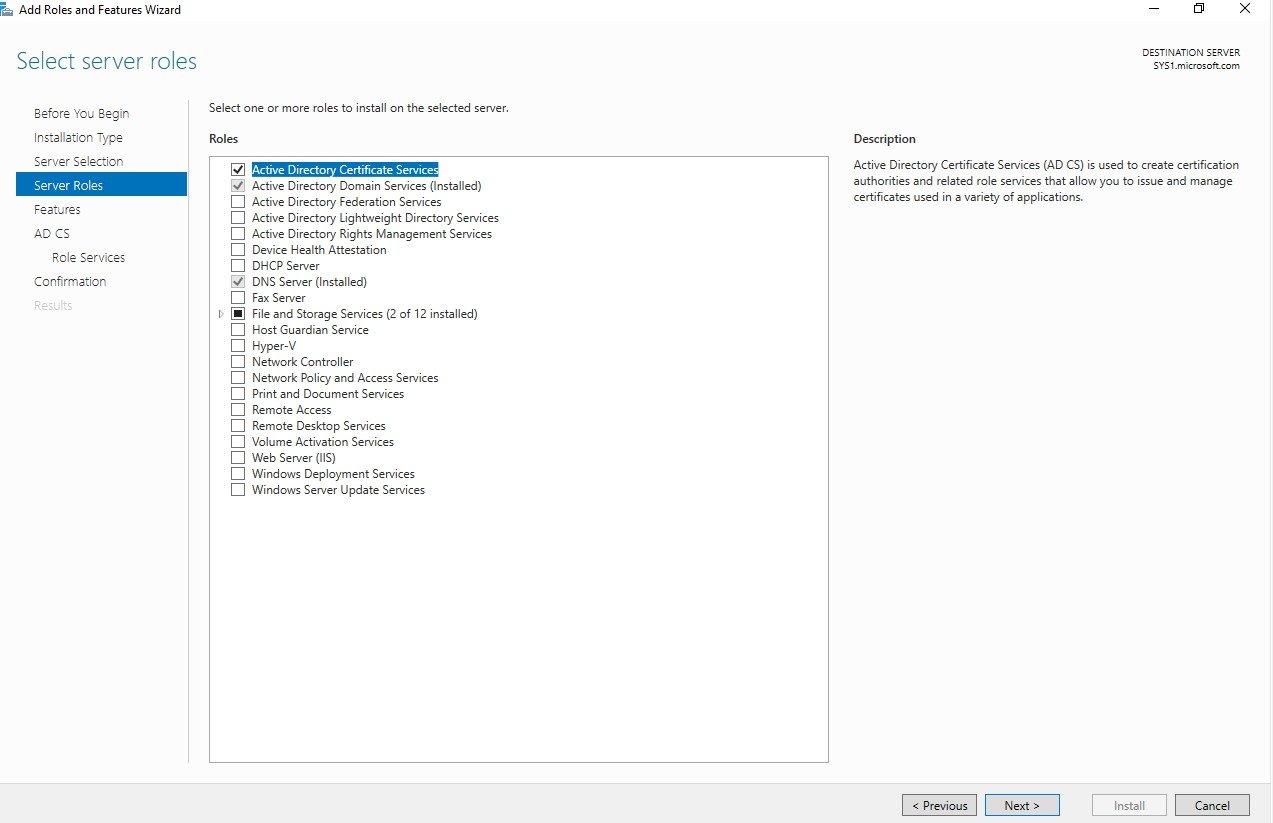Image resolution: width=1273 pixels, height=823 pixels.
Task: Uncheck Active Directory Certificate Services checkbox
Action: [238, 170]
